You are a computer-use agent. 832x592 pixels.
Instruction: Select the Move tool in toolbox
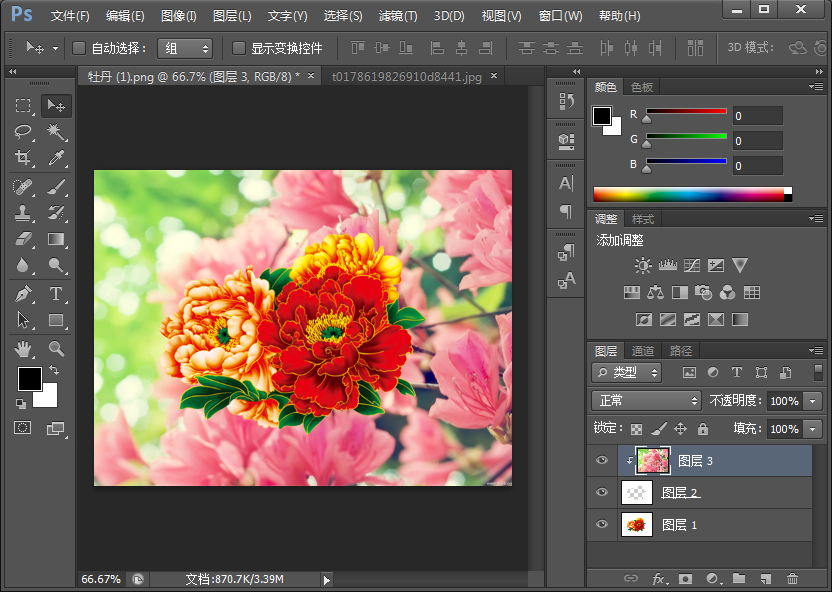56,106
